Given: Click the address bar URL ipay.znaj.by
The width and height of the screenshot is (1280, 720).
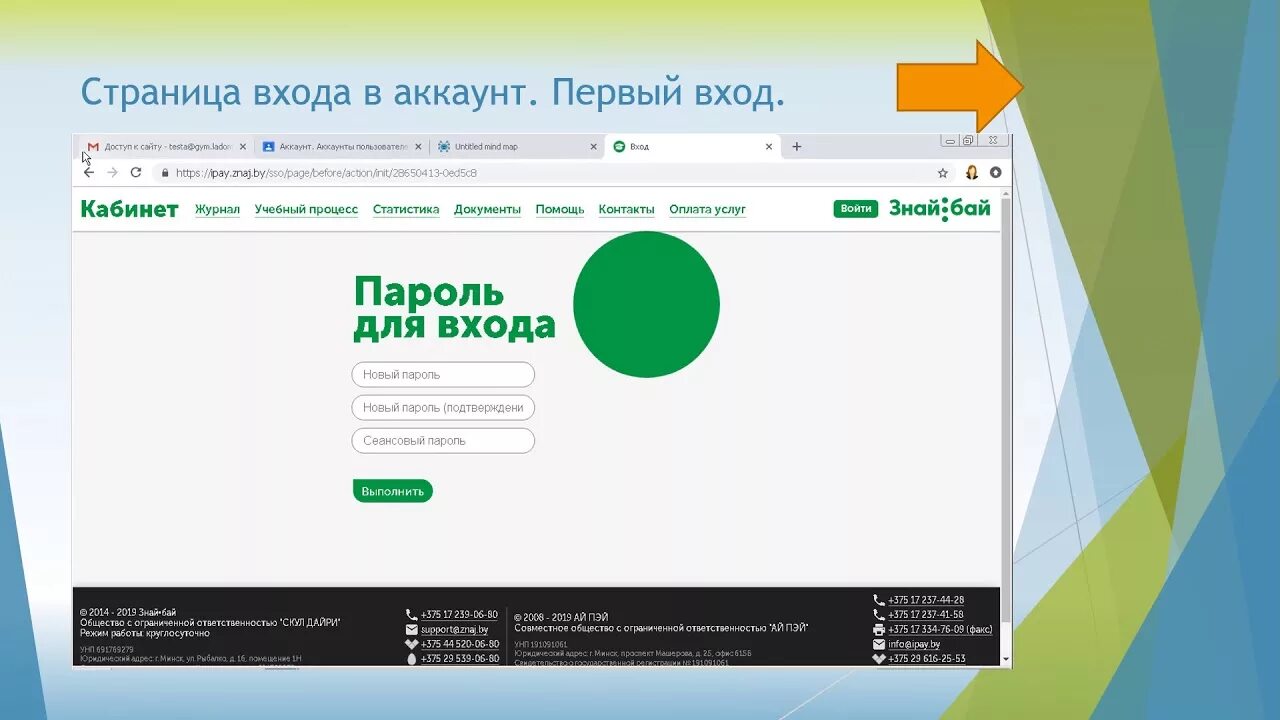Looking at the screenshot, I should pos(326,172).
